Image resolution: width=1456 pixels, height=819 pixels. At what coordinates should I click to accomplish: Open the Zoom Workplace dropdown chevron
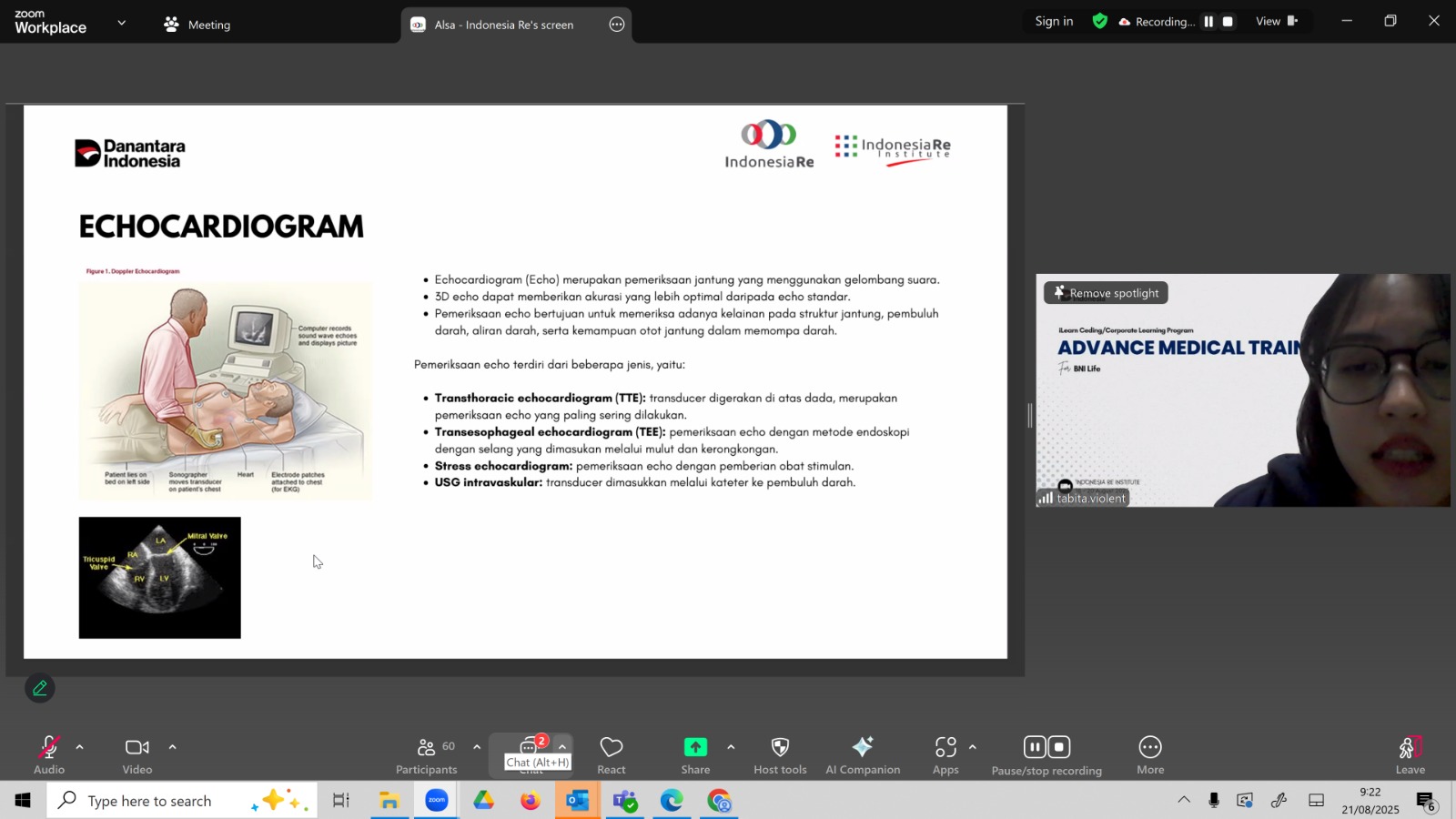click(122, 24)
